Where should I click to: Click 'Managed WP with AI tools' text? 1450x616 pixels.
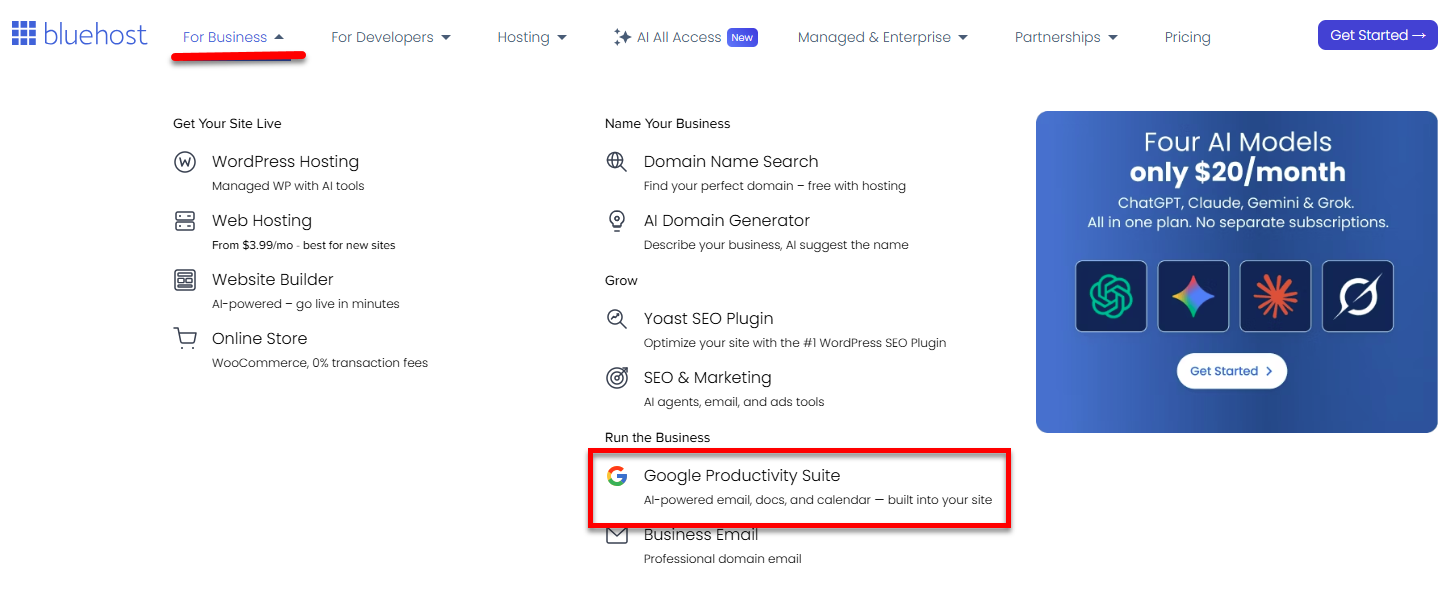pos(288,186)
